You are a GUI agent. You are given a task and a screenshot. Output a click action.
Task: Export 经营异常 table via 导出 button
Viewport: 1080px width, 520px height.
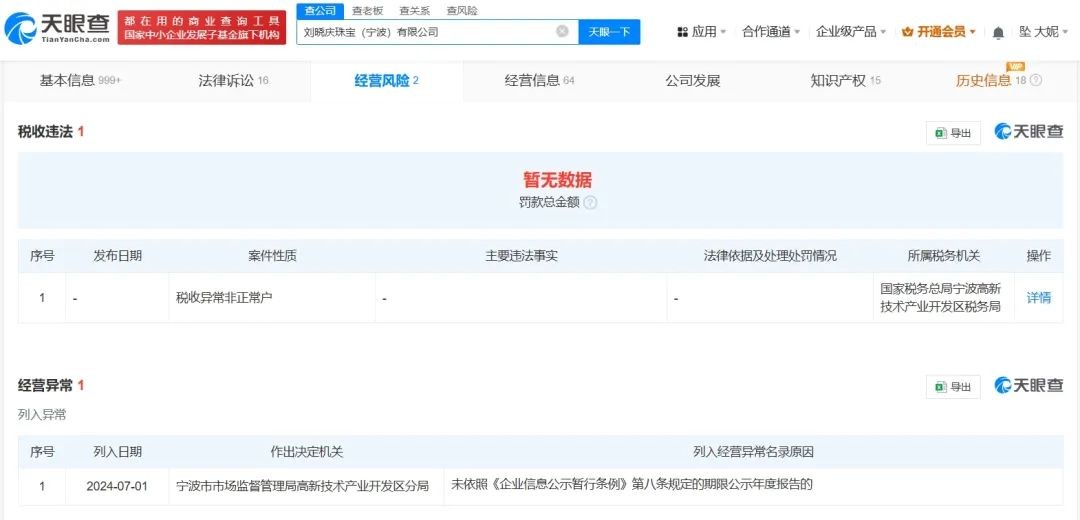pyautogui.click(x=953, y=387)
